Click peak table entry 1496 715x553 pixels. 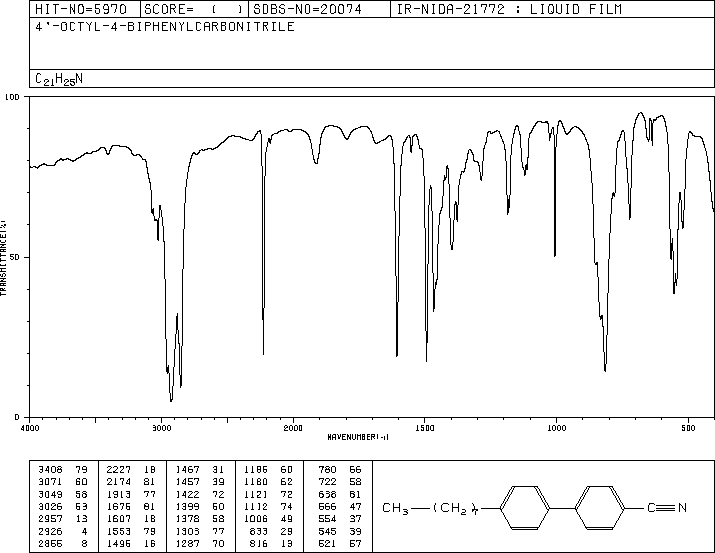click(119, 543)
